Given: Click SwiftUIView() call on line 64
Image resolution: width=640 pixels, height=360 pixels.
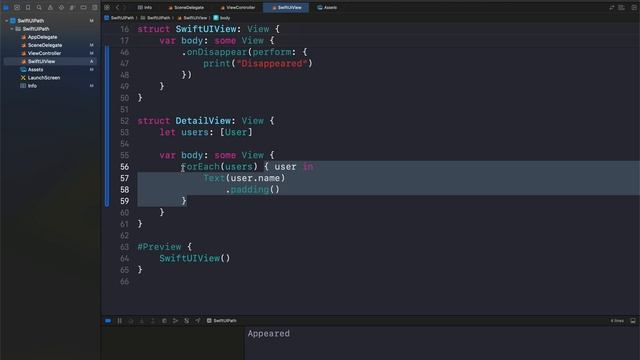Looking at the screenshot, I should click(195, 258).
